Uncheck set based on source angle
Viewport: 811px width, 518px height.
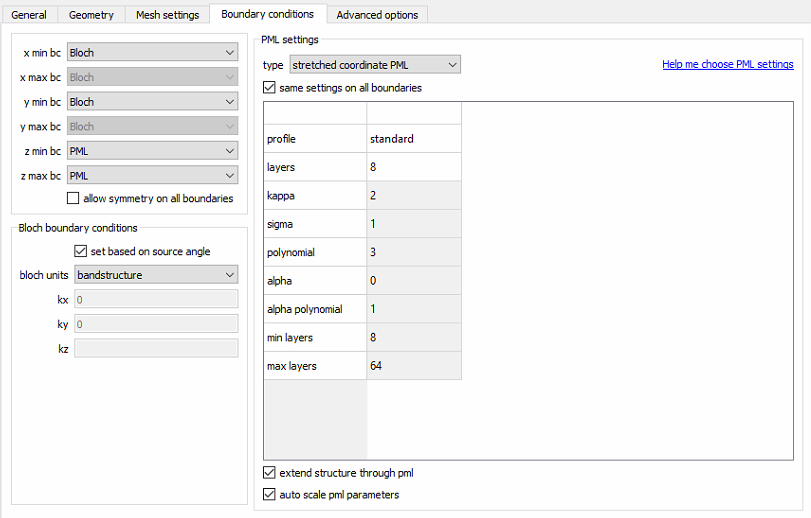click(x=81, y=251)
